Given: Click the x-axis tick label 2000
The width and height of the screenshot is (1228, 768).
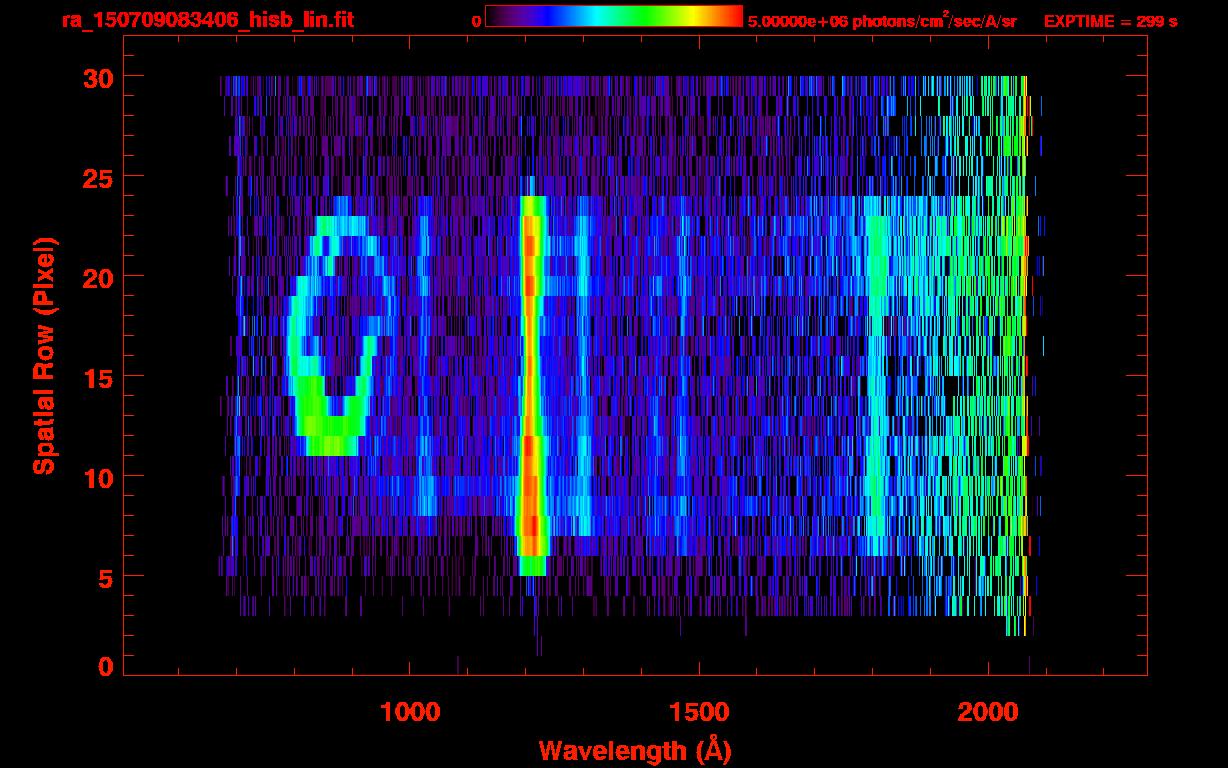Looking at the screenshot, I should [987, 712].
